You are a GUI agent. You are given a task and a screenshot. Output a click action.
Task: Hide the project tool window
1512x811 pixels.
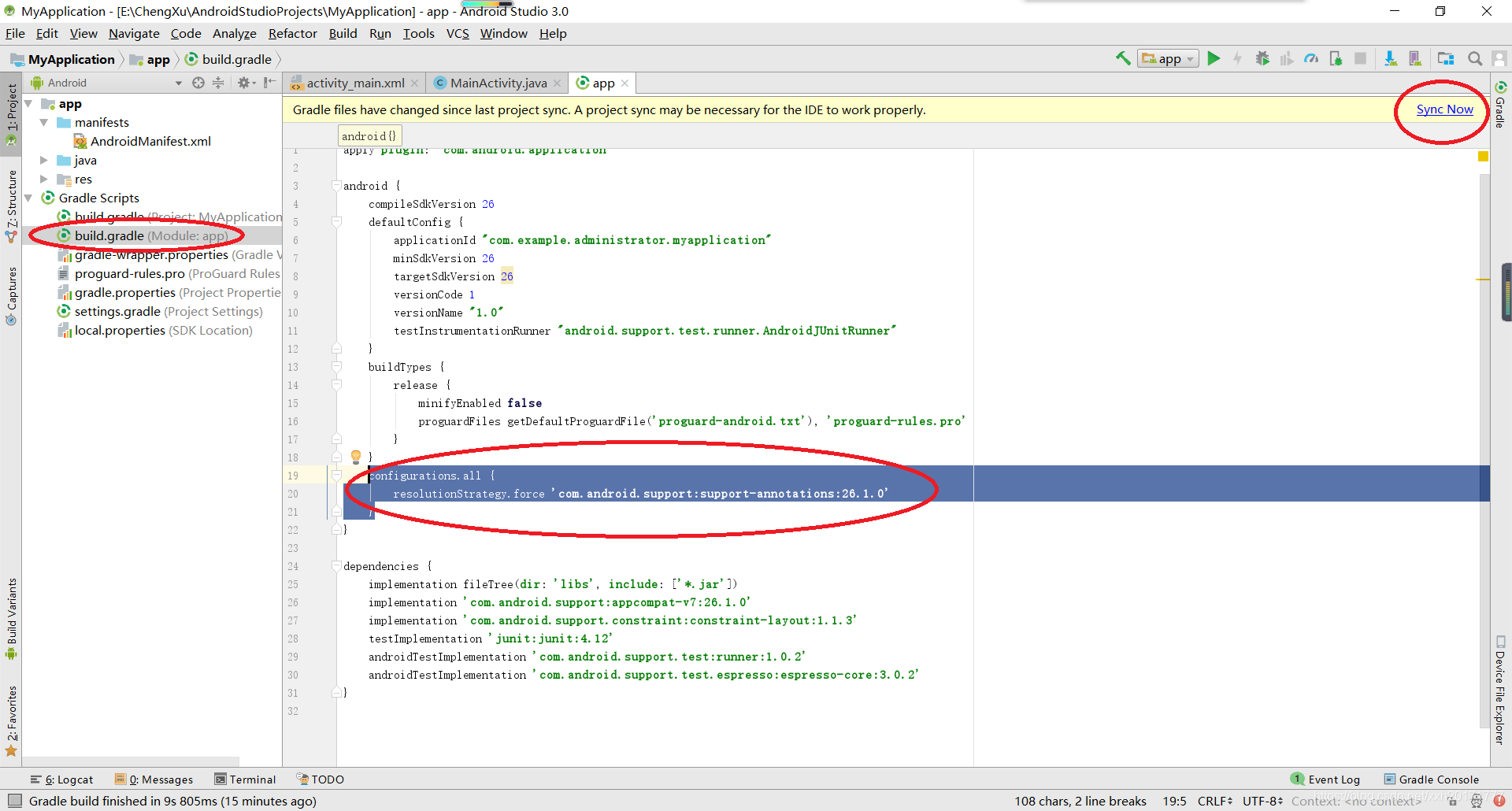(269, 83)
